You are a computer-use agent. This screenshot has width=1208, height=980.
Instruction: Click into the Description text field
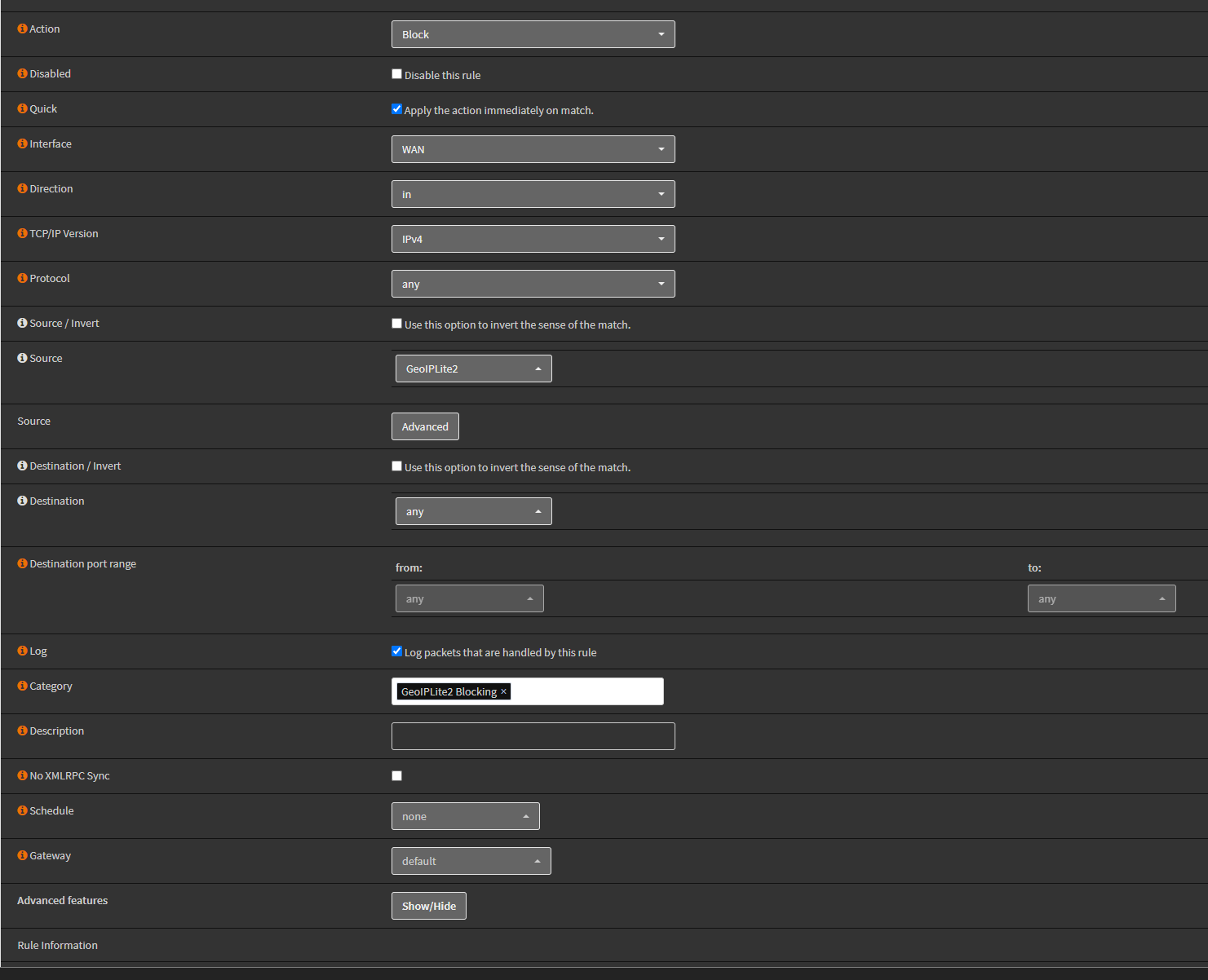point(533,736)
